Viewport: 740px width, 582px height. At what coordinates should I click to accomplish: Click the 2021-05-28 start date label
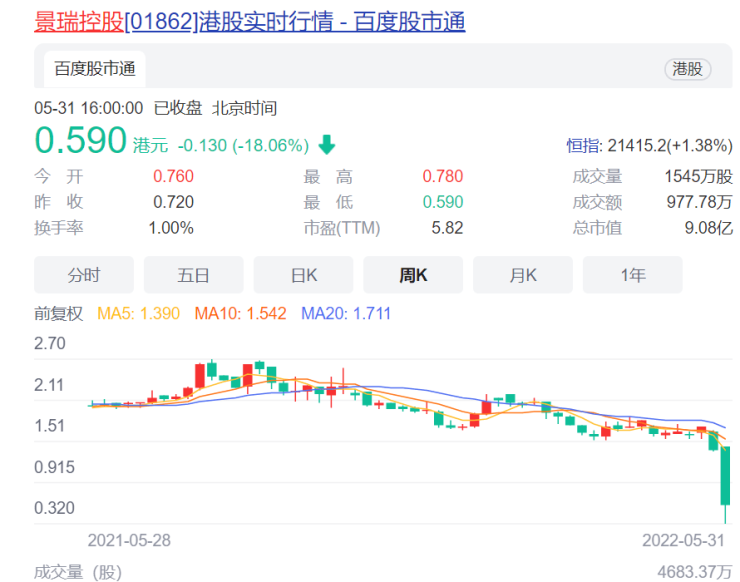pyautogui.click(x=129, y=540)
